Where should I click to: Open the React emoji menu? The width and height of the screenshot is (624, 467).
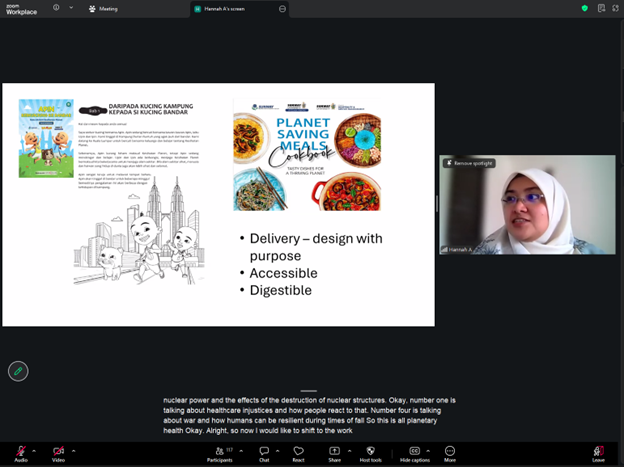298,452
